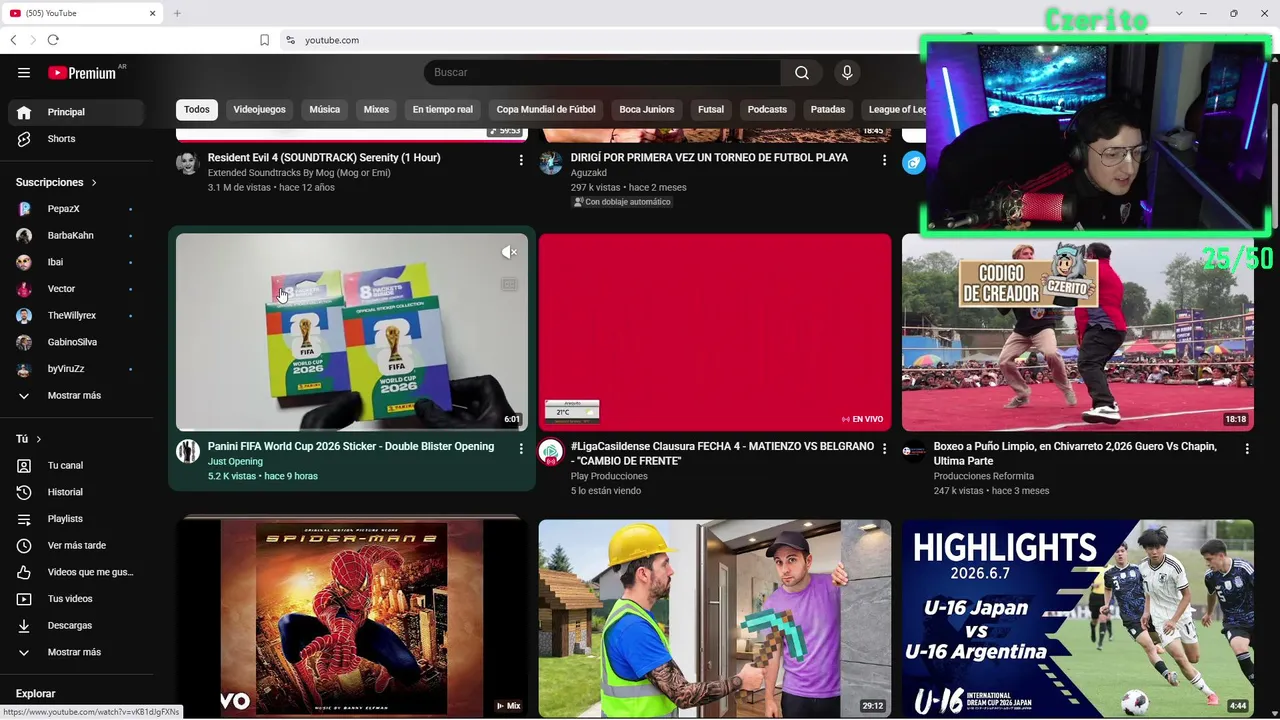Screen dimensions: 1280x720
Task: Toggle subtitles on the Panini preview
Action: pyautogui.click(x=509, y=285)
